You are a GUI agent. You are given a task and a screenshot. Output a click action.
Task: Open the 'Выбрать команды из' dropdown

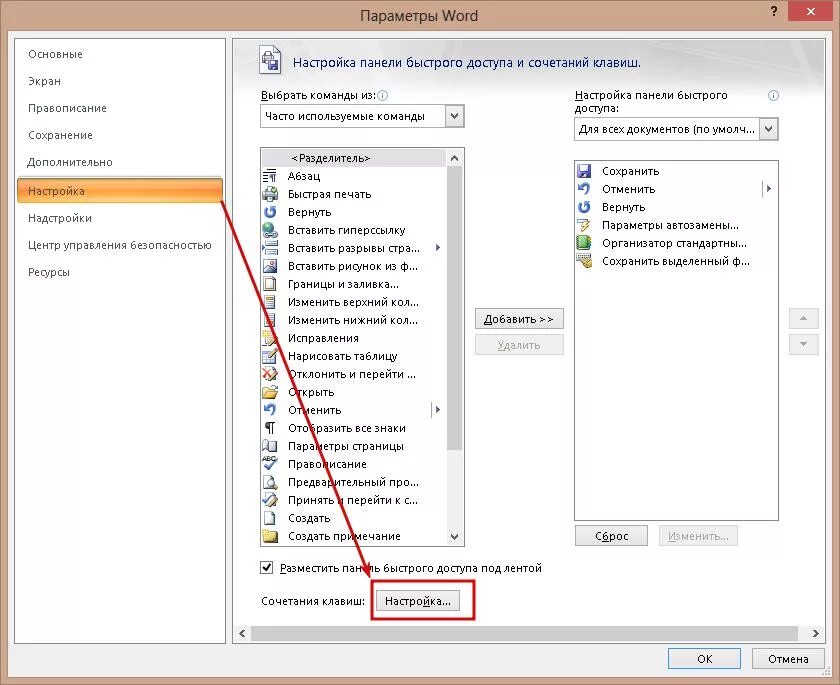point(453,116)
